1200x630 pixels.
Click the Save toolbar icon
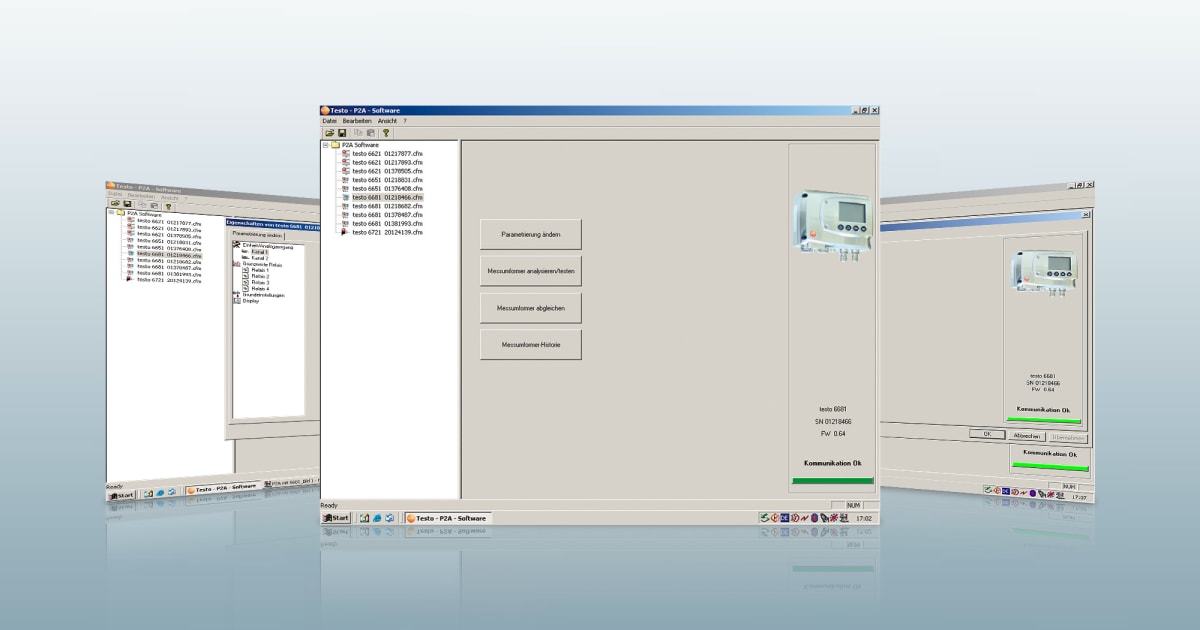(x=341, y=133)
